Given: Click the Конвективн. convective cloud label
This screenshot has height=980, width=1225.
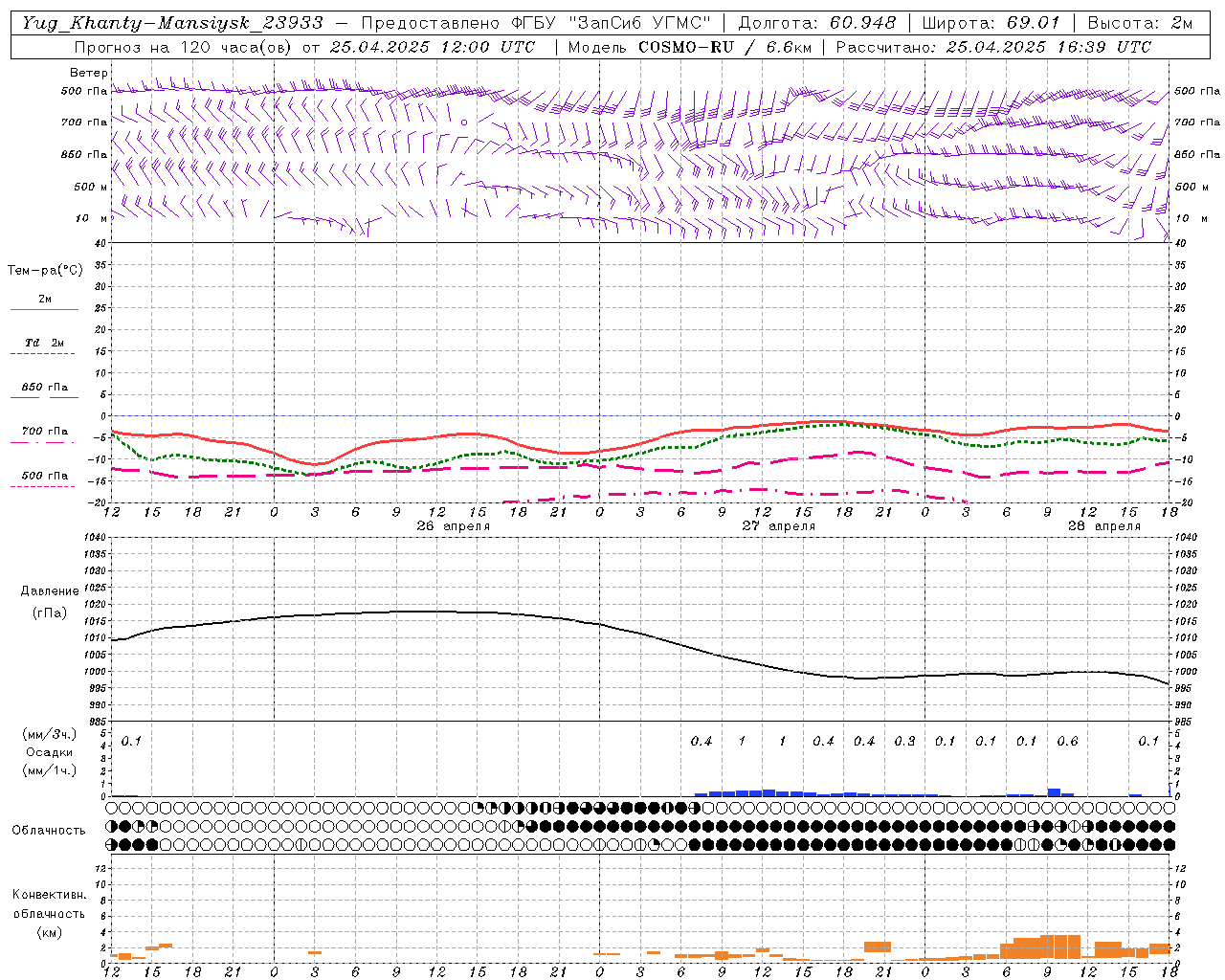Looking at the screenshot, I should pos(49,895).
